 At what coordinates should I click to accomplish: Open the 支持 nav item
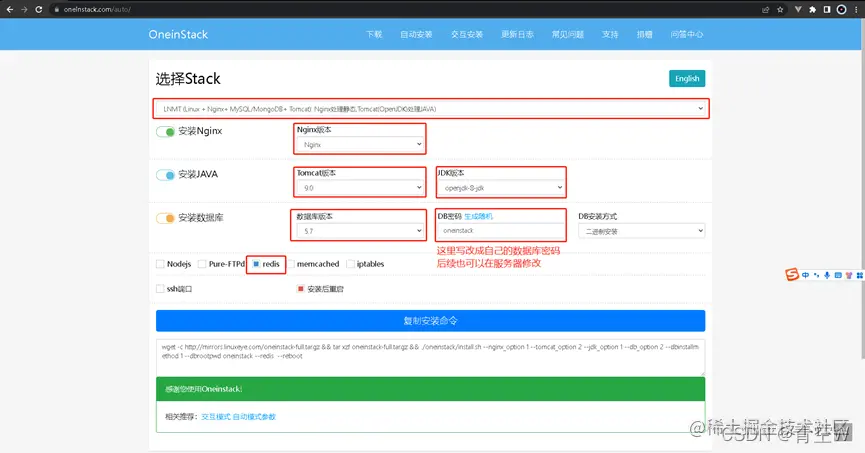pyautogui.click(x=610, y=34)
